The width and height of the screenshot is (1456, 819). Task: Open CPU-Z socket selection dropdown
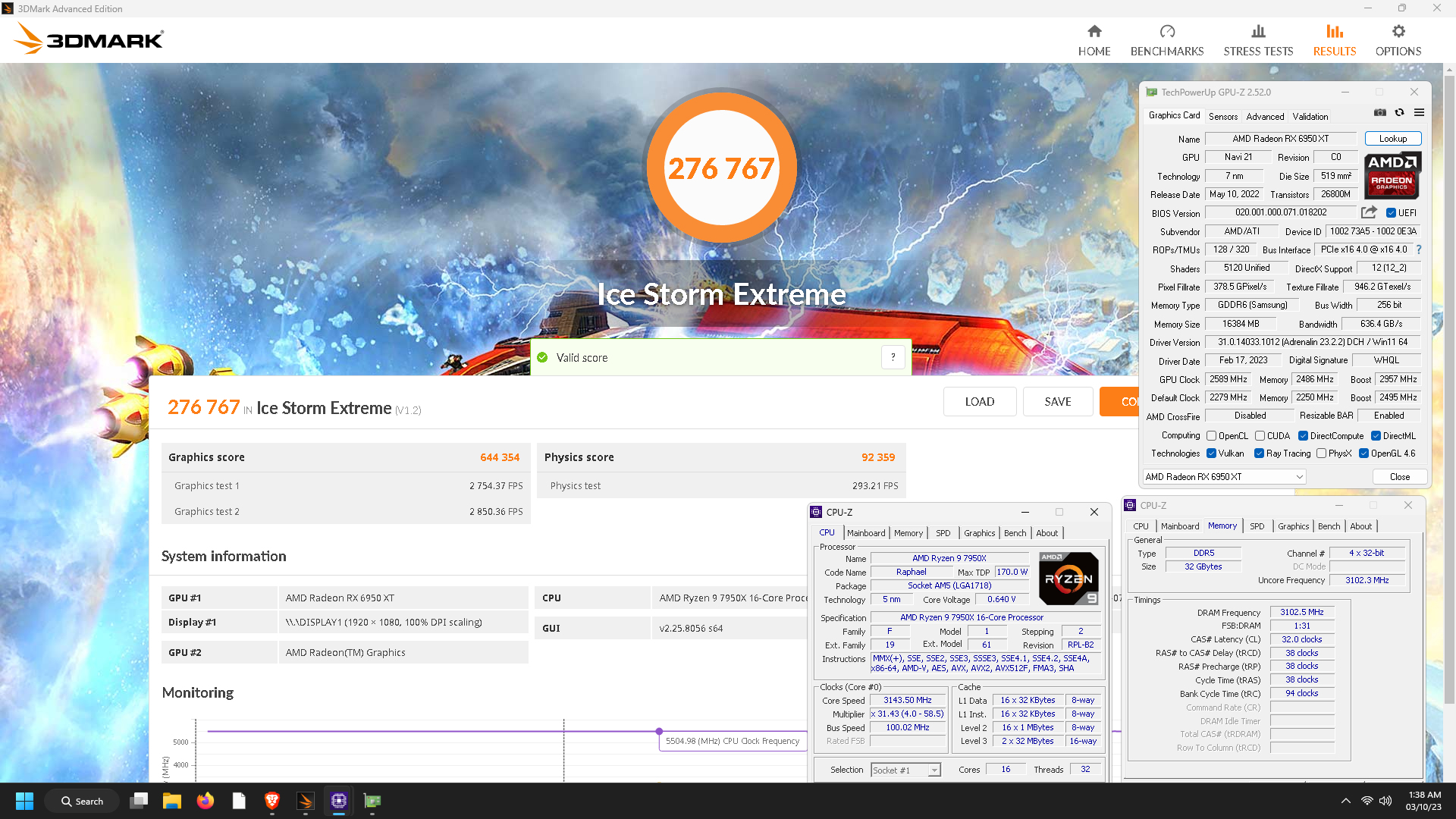coord(905,770)
